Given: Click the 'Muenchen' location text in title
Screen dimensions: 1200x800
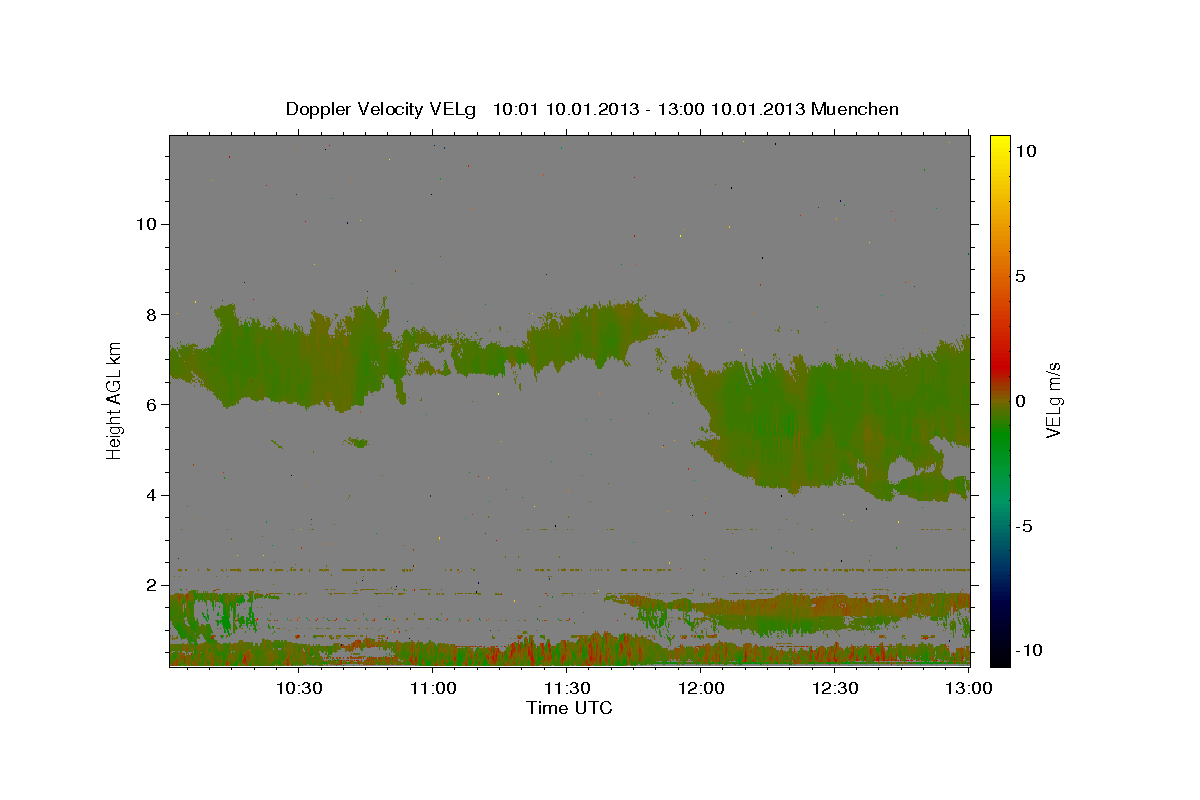Looking at the screenshot, I should pos(855,109).
